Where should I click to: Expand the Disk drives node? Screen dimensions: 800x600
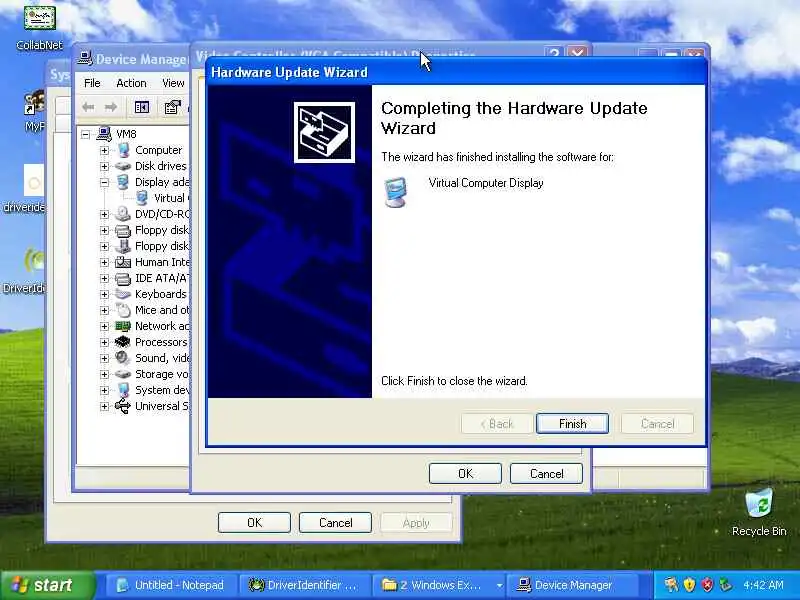[x=104, y=166]
